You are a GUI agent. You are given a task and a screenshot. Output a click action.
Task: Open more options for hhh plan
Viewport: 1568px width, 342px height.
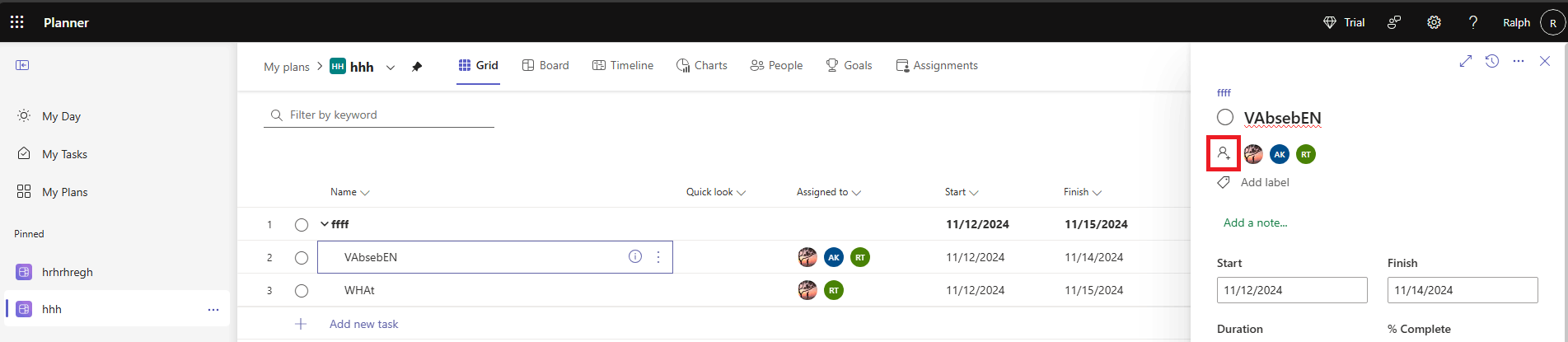pos(213,310)
